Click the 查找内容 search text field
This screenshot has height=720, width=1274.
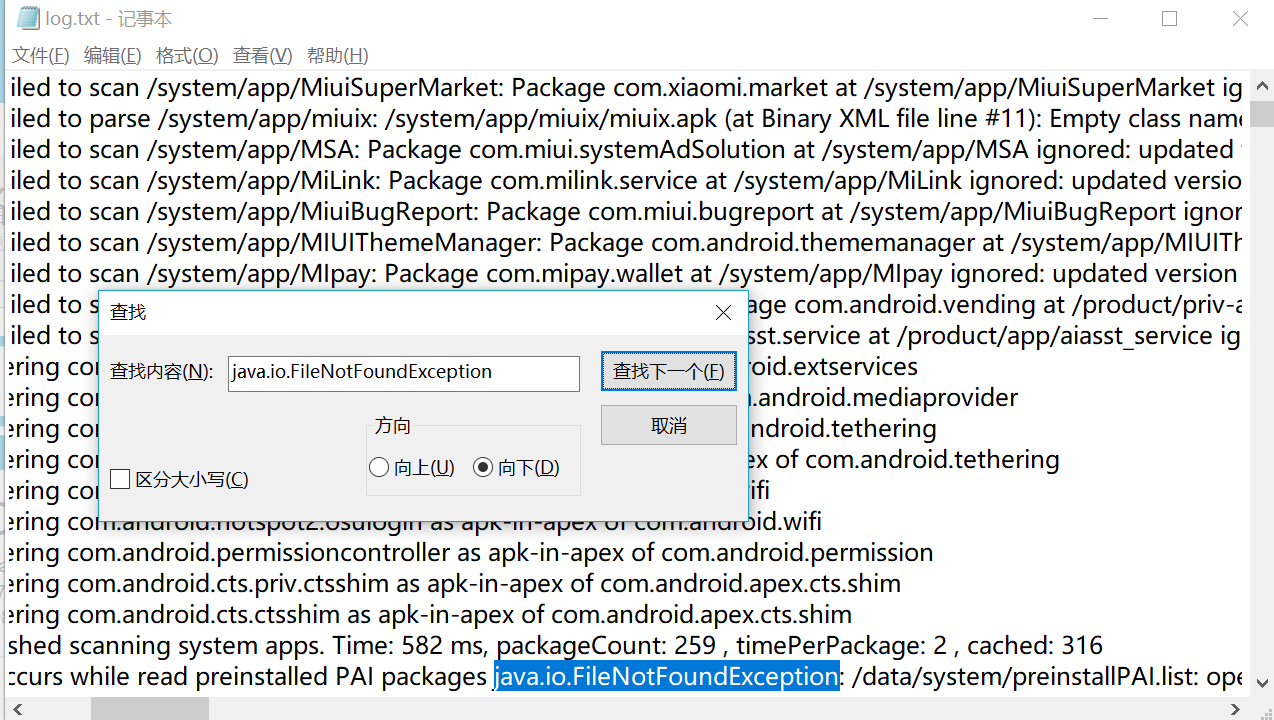pyautogui.click(x=403, y=373)
